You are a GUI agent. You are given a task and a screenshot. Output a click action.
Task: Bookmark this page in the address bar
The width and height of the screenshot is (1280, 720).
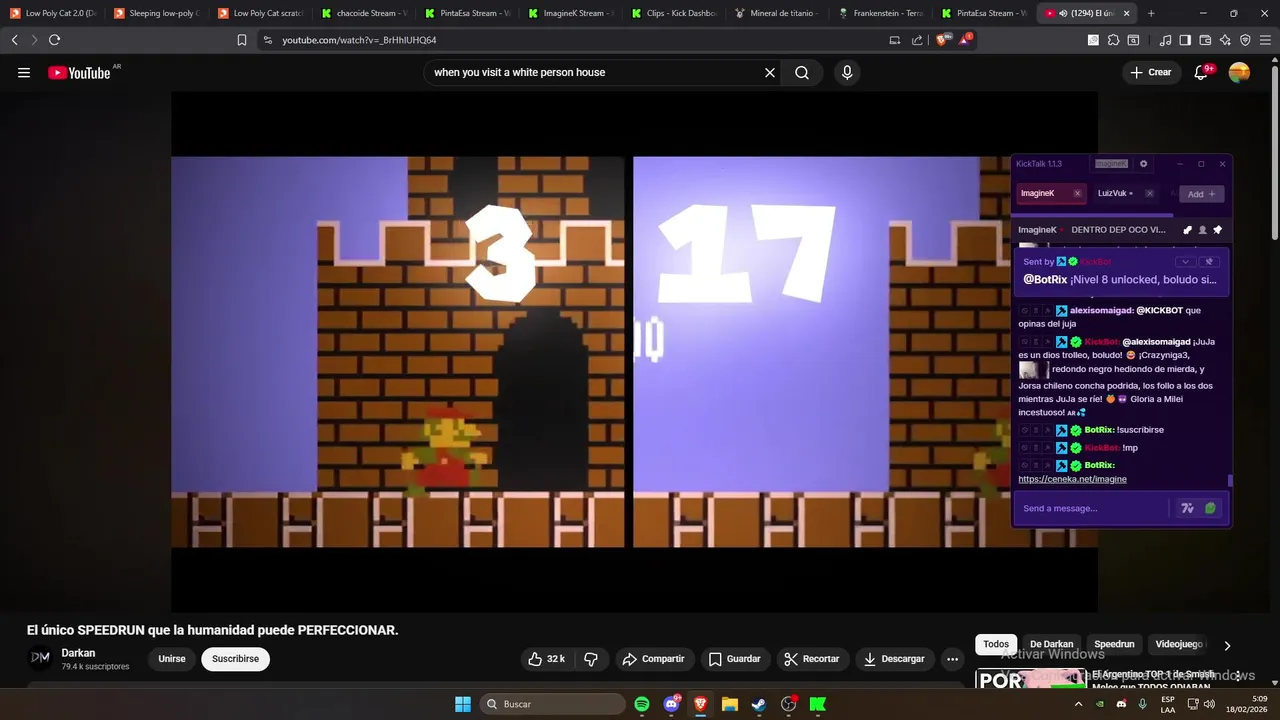(x=241, y=40)
